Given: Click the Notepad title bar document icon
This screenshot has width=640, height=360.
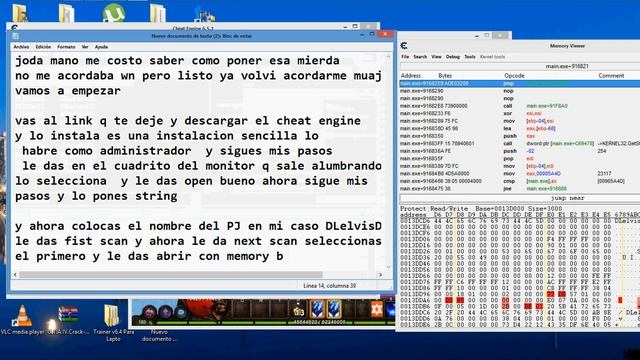Looking at the screenshot, I should pyautogui.click(x=16, y=36).
